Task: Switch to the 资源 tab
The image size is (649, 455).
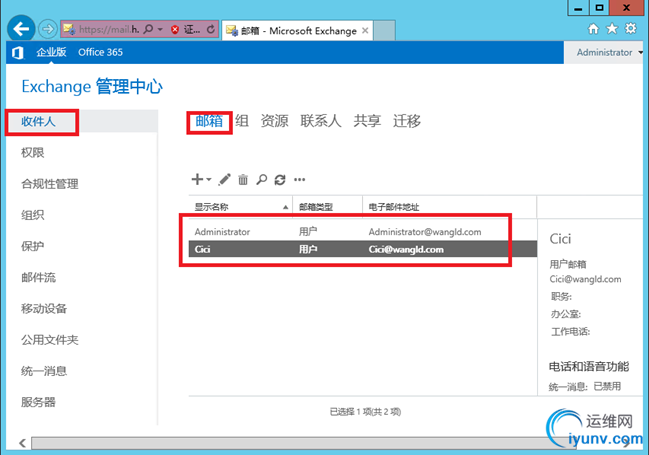Action: click(x=274, y=121)
